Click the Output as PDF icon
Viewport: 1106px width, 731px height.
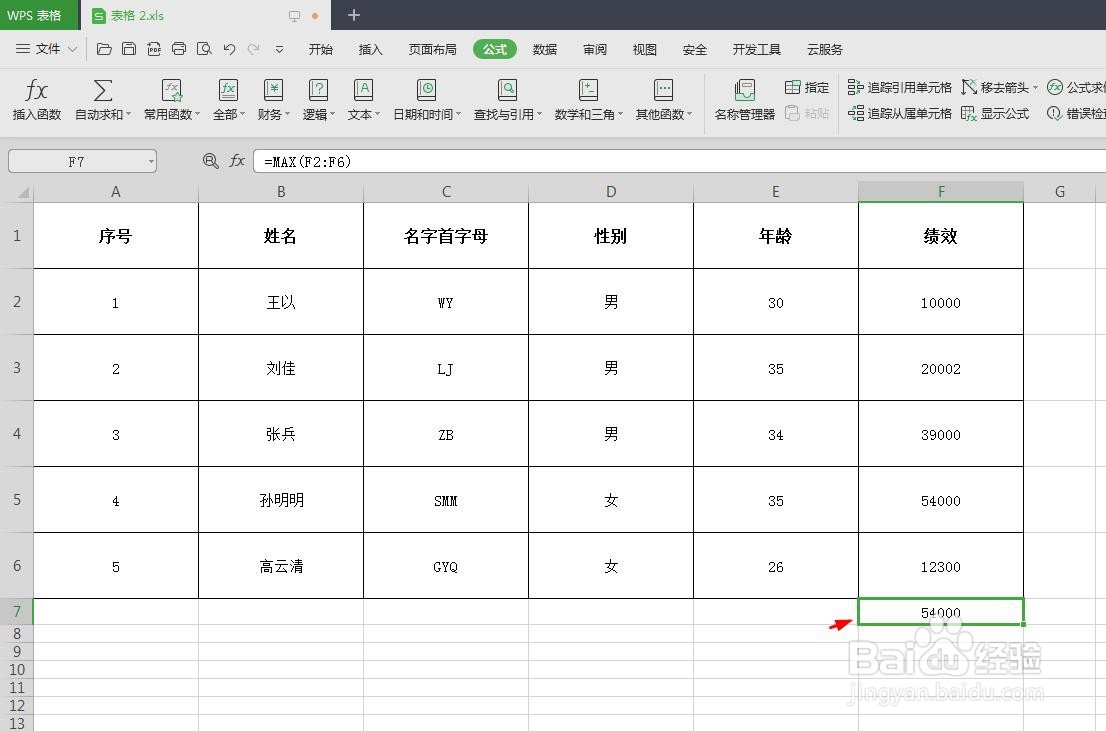click(x=154, y=48)
